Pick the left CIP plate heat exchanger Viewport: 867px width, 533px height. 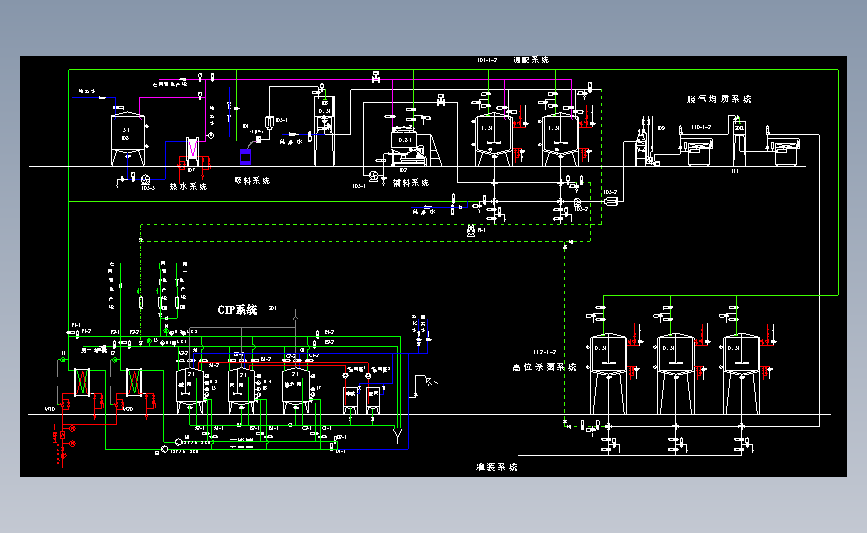tap(82, 382)
